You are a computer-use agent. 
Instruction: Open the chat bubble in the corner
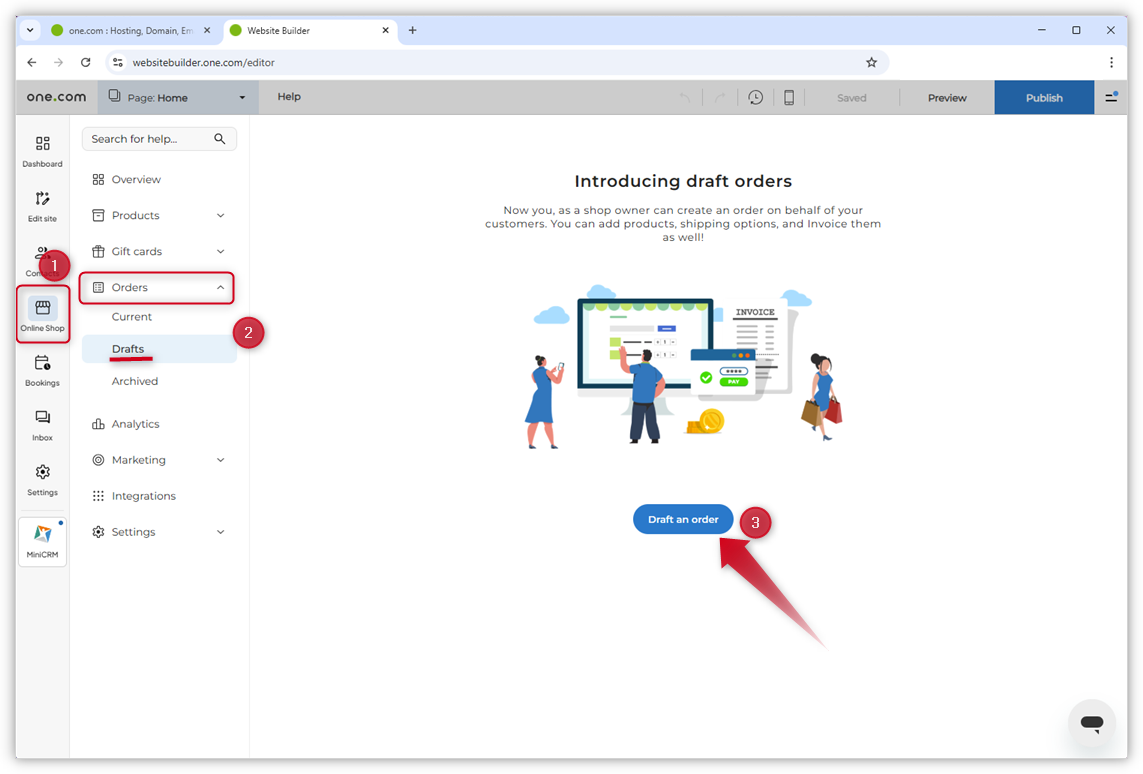(x=1091, y=724)
